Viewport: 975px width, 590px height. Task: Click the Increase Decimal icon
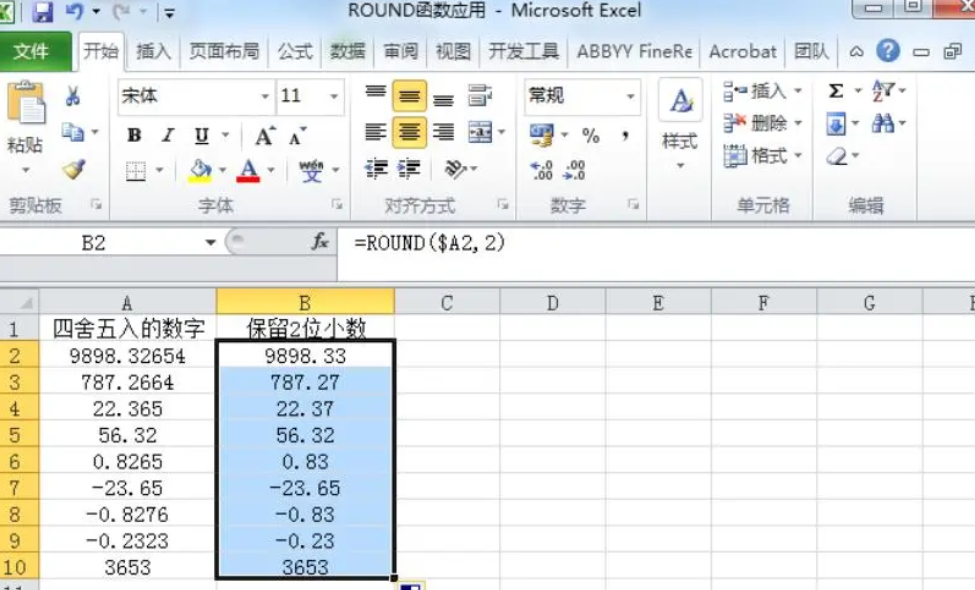[x=542, y=169]
